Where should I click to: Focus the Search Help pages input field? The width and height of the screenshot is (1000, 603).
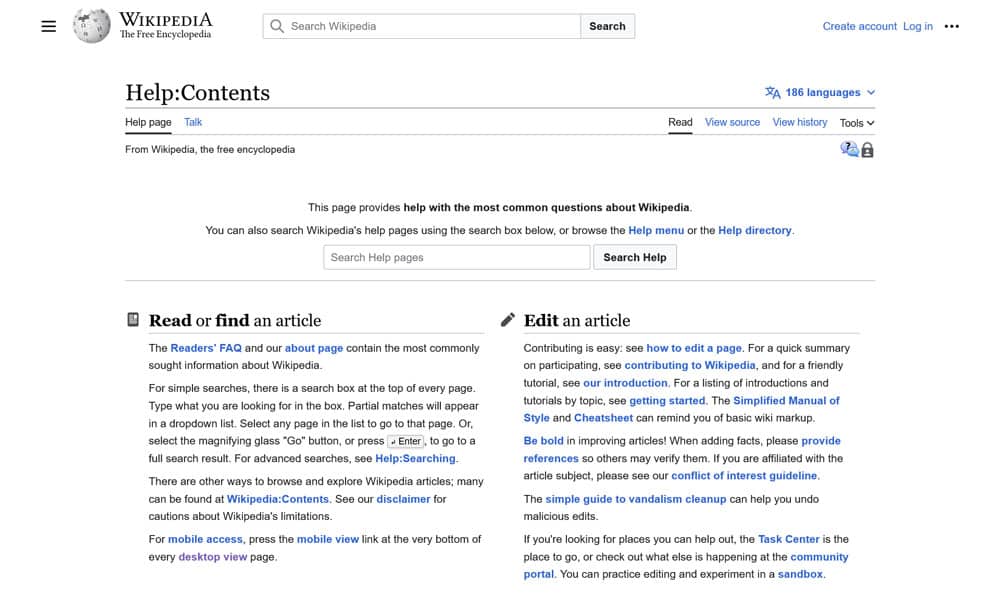[x=457, y=257]
